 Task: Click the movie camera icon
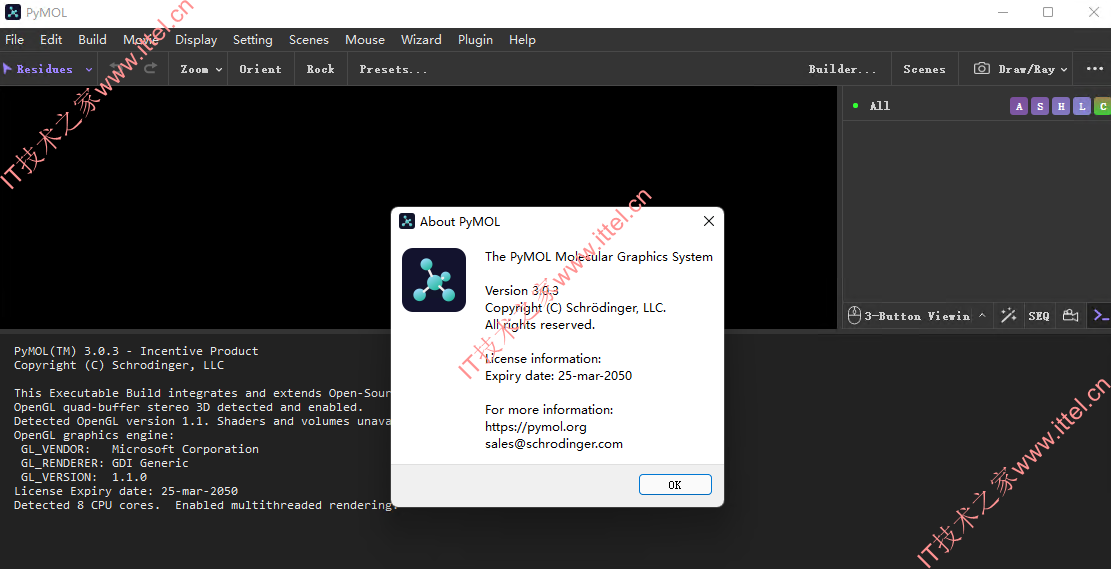pos(1070,315)
